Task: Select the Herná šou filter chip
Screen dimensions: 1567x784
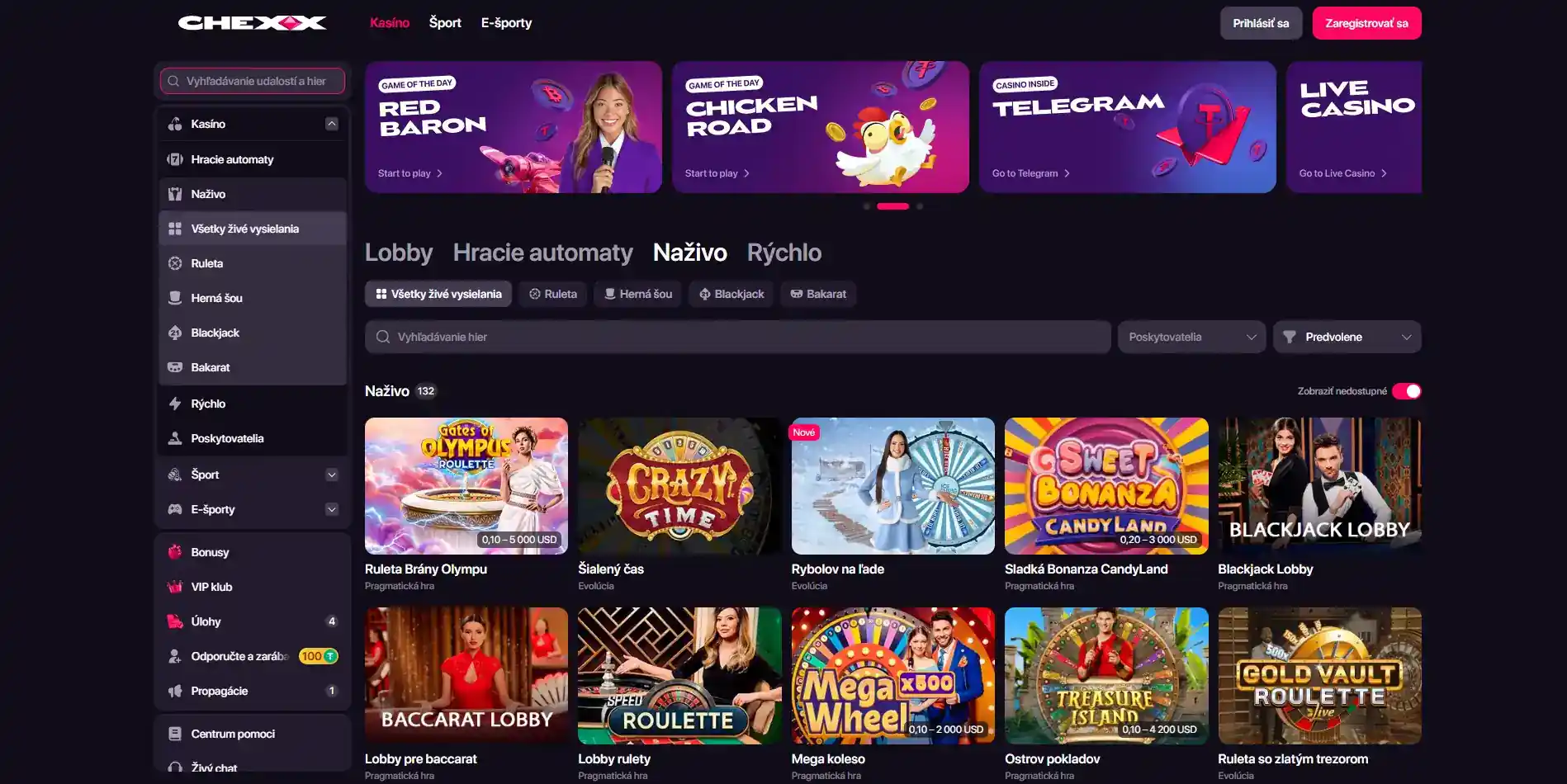Action: [x=637, y=294]
